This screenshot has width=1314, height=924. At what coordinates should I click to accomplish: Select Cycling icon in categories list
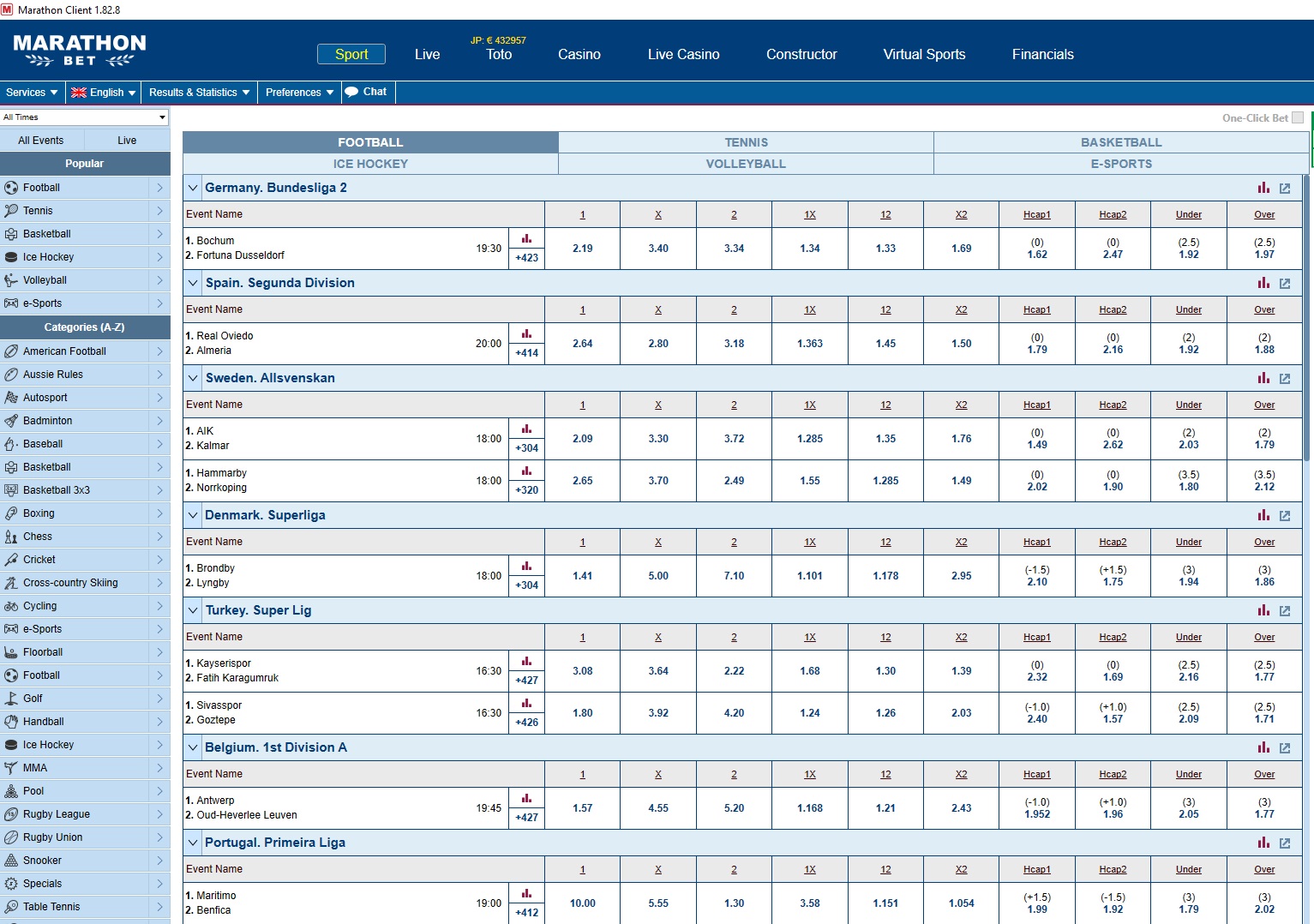point(11,606)
